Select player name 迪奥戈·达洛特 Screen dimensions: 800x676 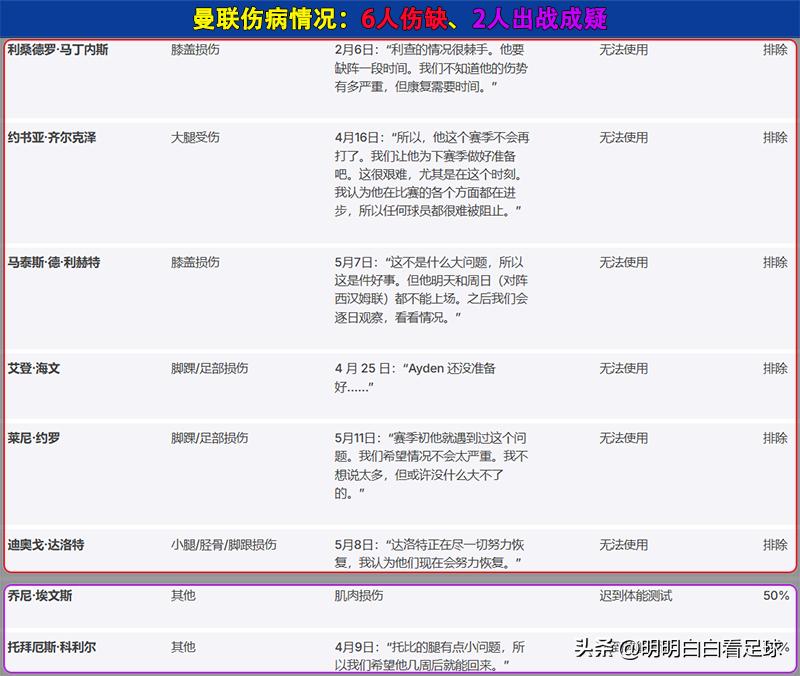point(46,544)
